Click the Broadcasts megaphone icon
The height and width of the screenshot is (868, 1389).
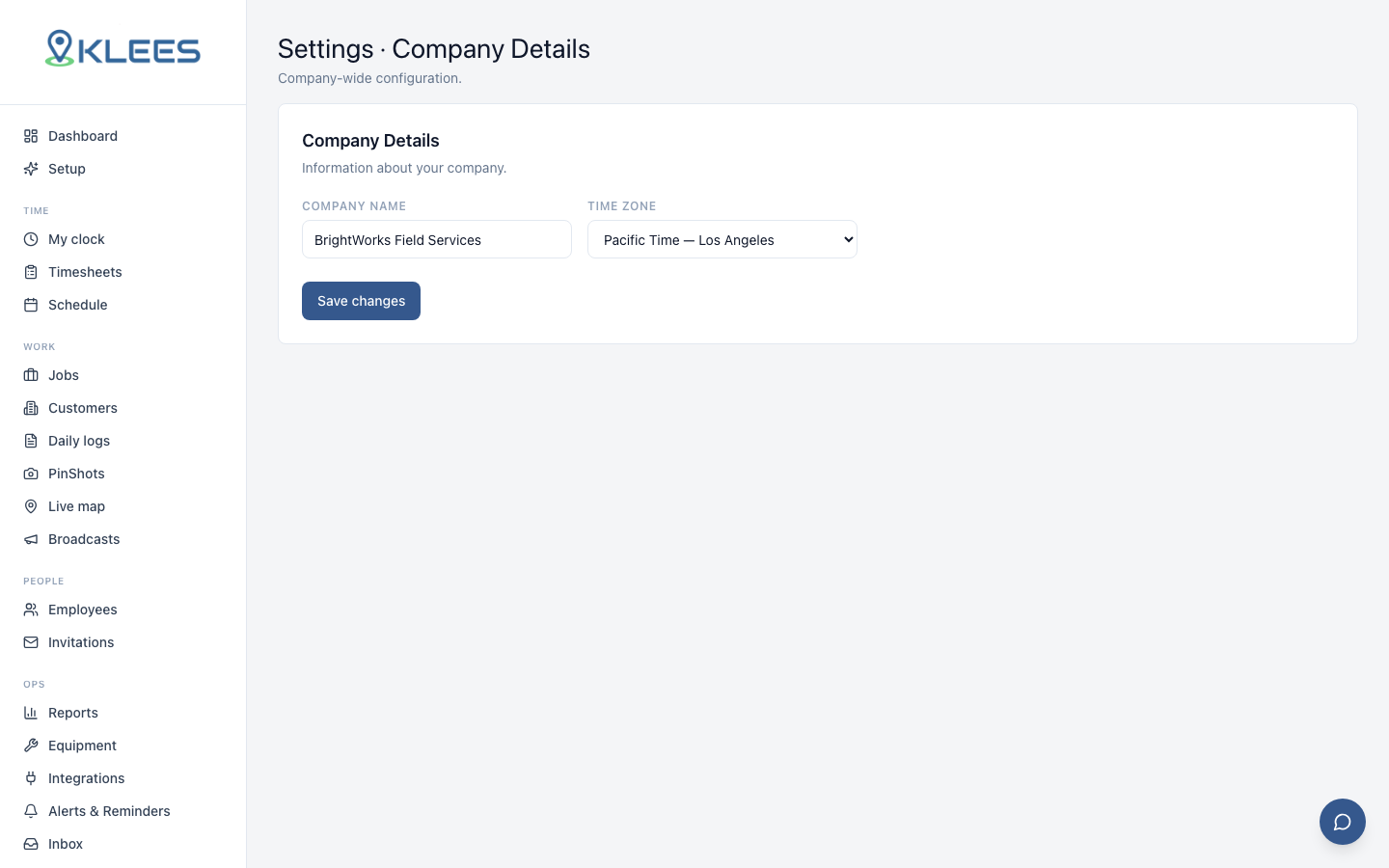pyautogui.click(x=31, y=539)
